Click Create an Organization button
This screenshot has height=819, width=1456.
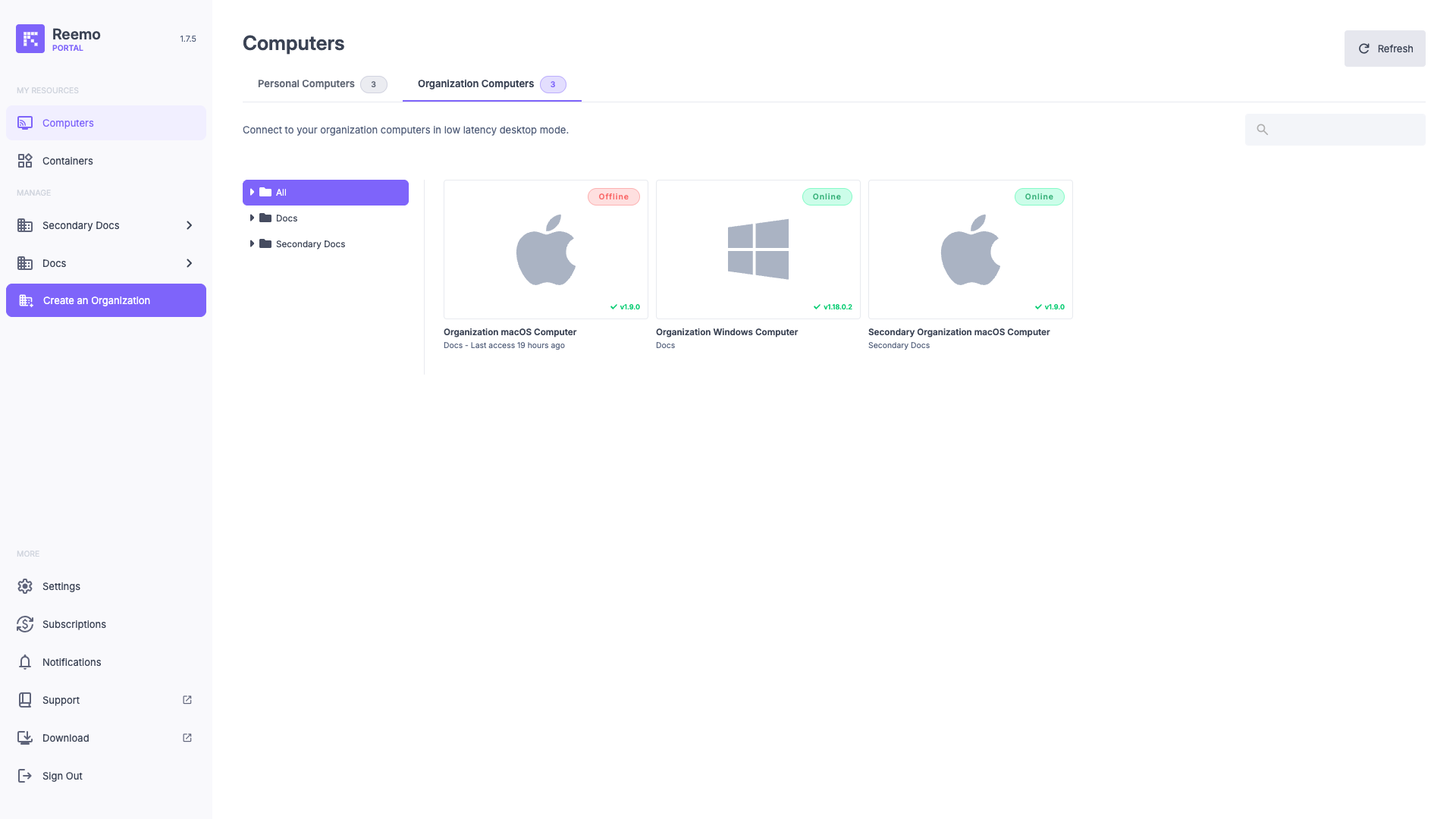[106, 300]
